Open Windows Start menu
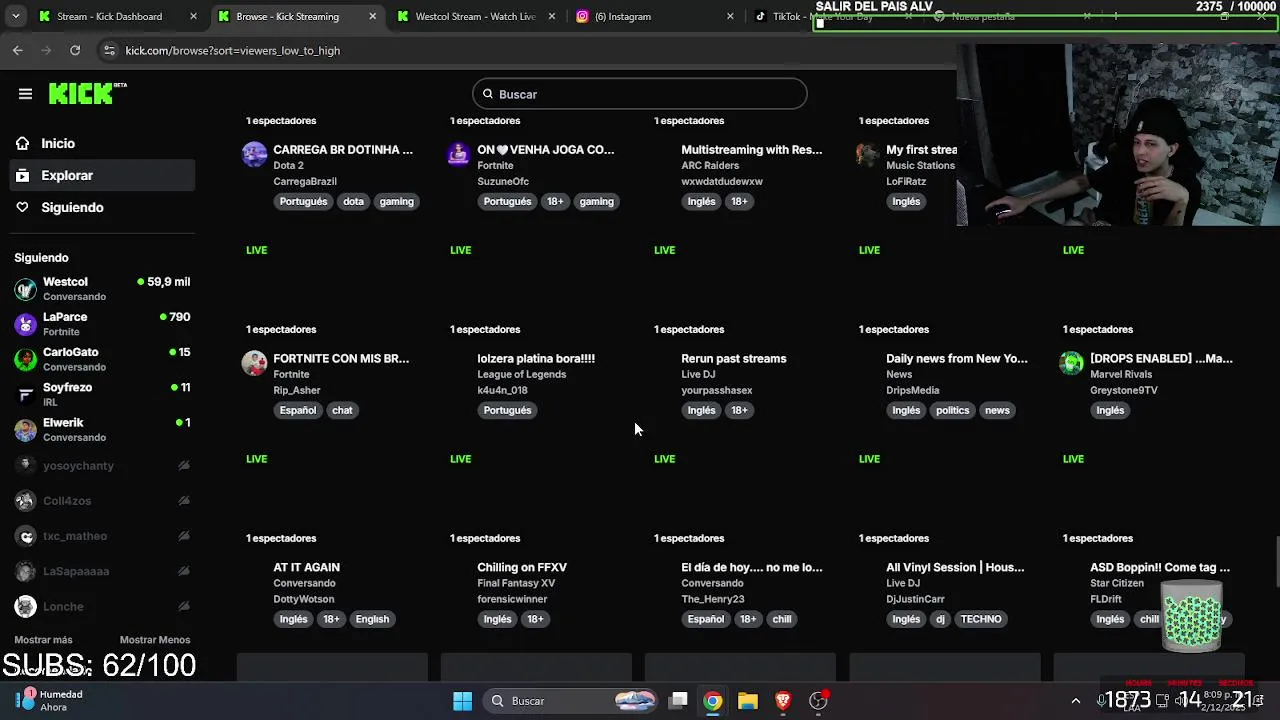This screenshot has width=1280, height=720. [x=462, y=701]
